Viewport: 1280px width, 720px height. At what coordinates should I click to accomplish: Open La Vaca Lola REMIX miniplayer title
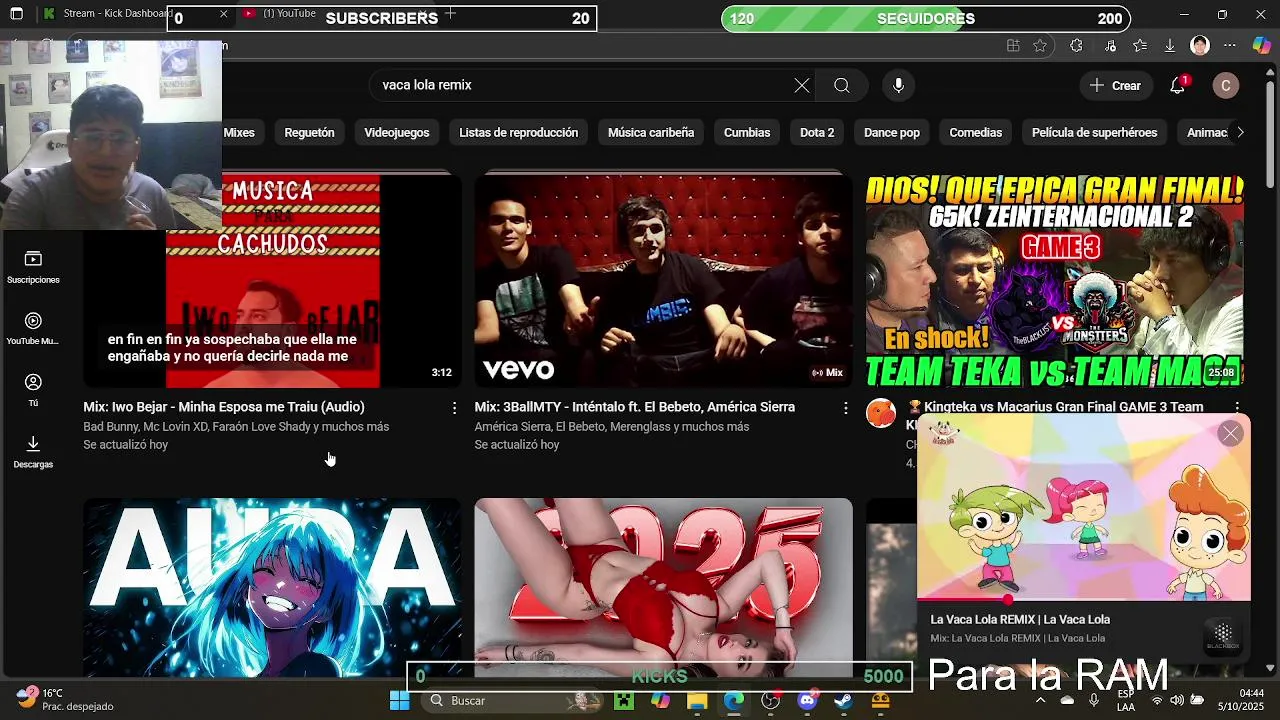pyautogui.click(x=1020, y=619)
